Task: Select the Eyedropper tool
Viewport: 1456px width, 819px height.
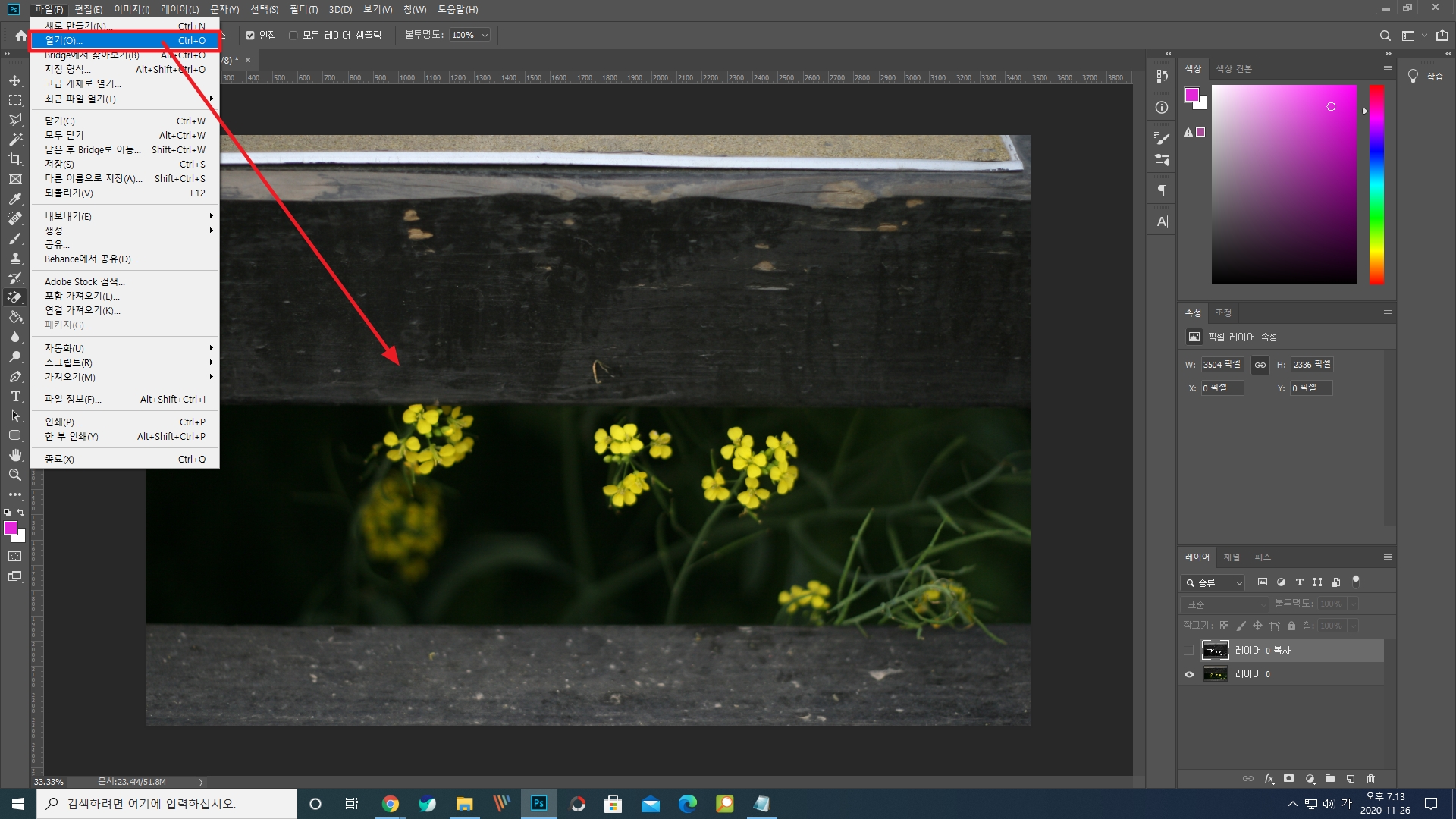Action: click(15, 199)
